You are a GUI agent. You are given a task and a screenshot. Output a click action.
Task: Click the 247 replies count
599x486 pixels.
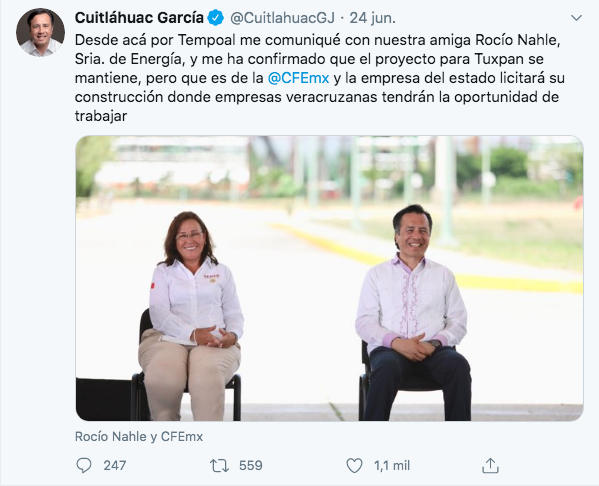click(115, 465)
